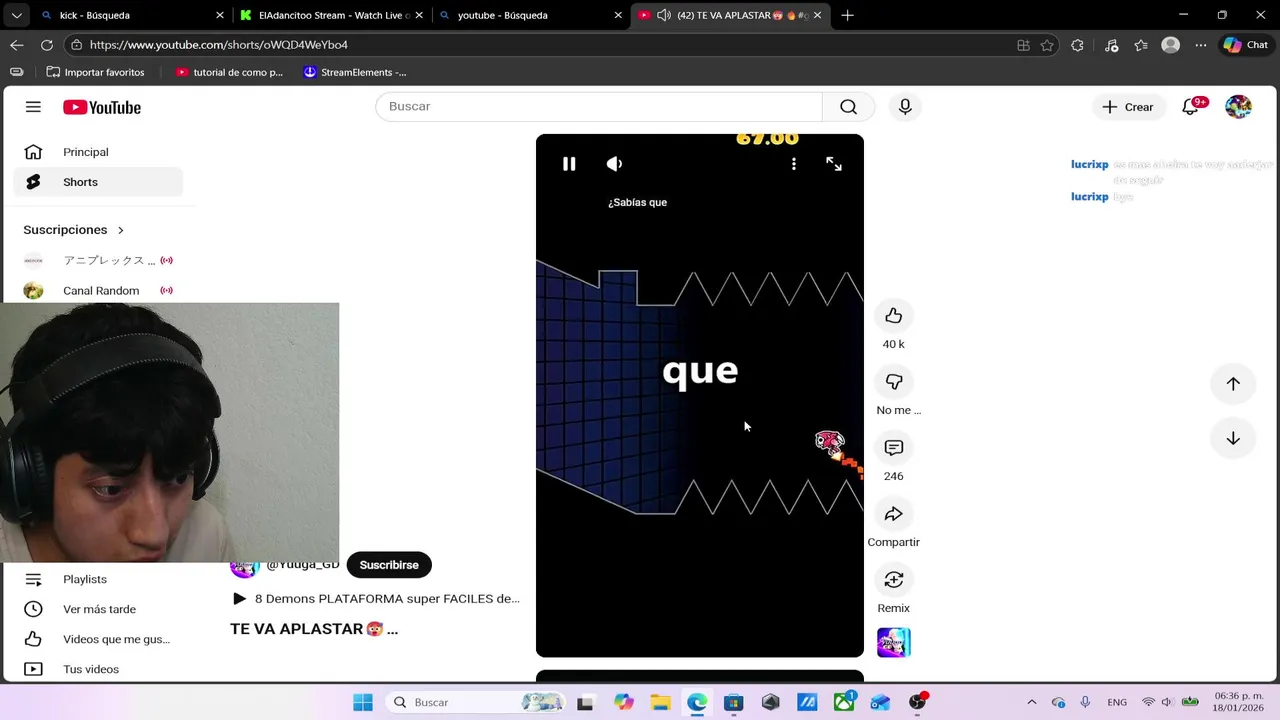Viewport: 1280px width, 720px height.
Task: Open Playlists in the sidebar
Action: (x=98, y=579)
